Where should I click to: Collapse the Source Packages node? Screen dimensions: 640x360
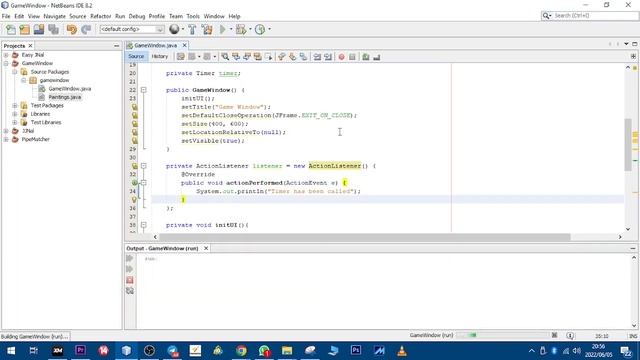coord(15,72)
